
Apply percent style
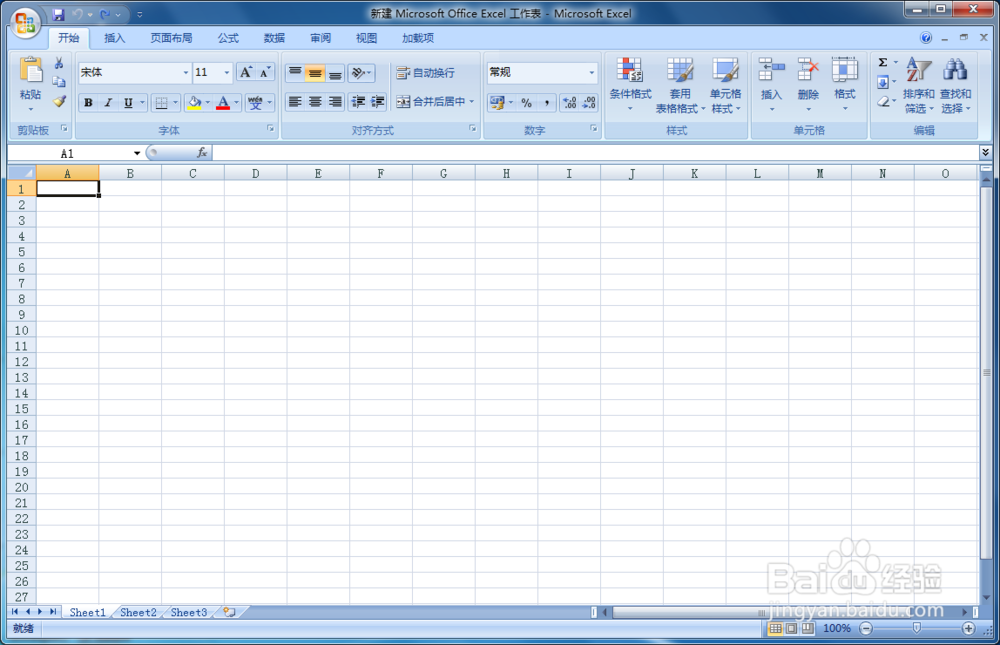point(526,102)
